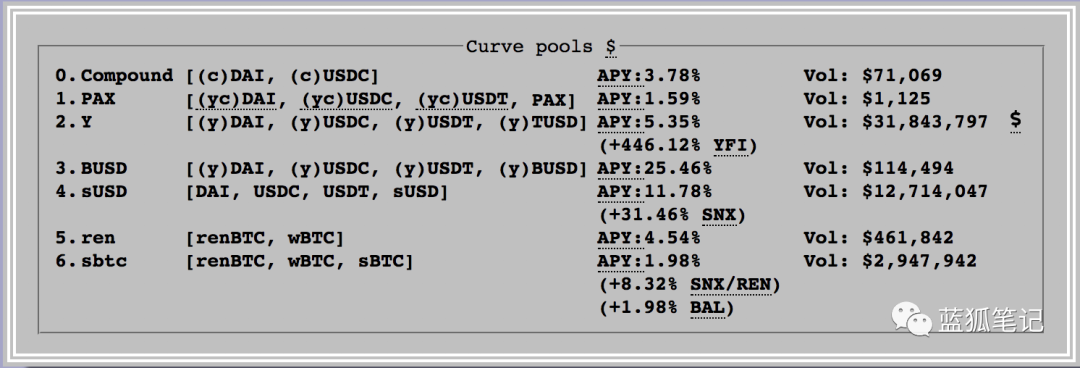Click APY:5.35% for Y pool
The height and width of the screenshot is (368, 1080).
click(x=648, y=122)
